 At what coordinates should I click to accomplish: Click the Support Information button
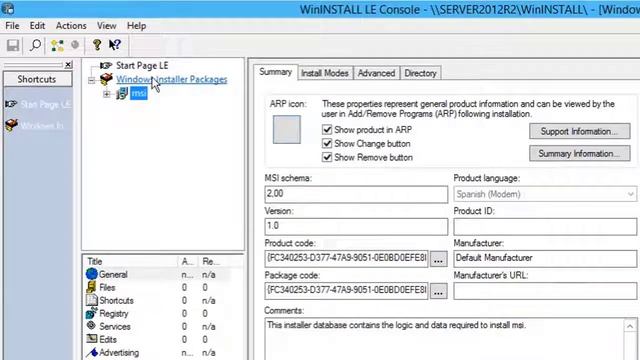click(x=580, y=131)
